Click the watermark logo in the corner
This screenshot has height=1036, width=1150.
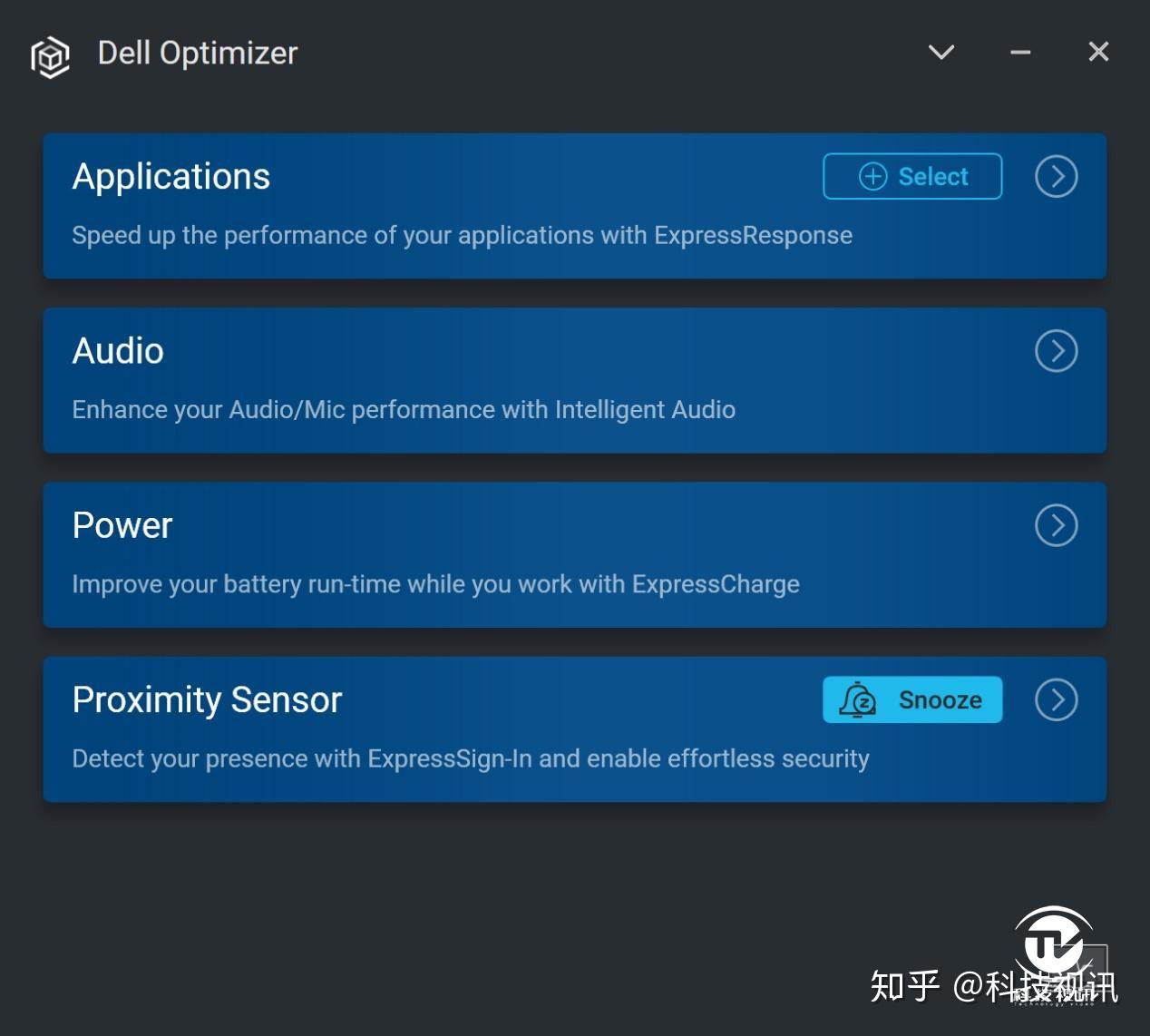[1053, 948]
